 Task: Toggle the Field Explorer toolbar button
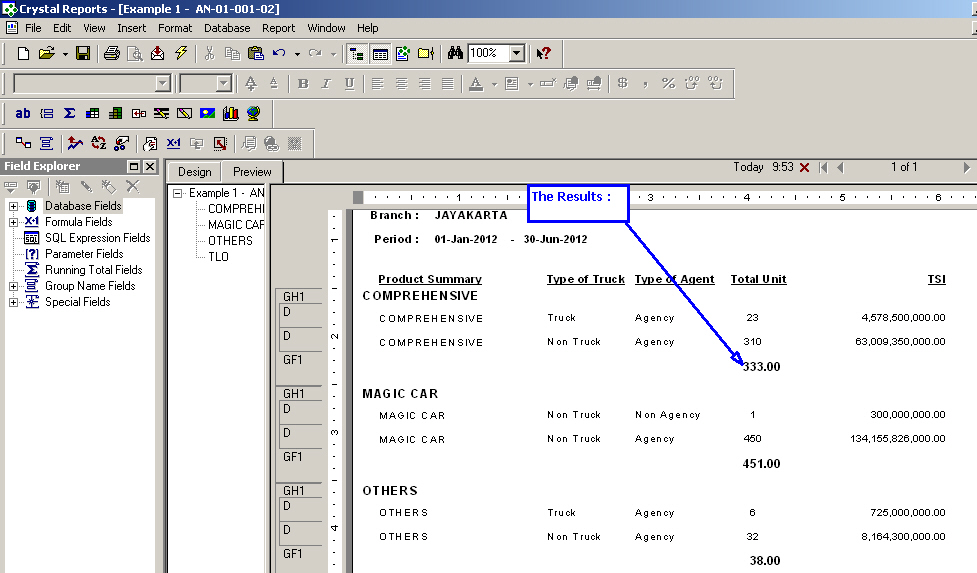(x=380, y=54)
